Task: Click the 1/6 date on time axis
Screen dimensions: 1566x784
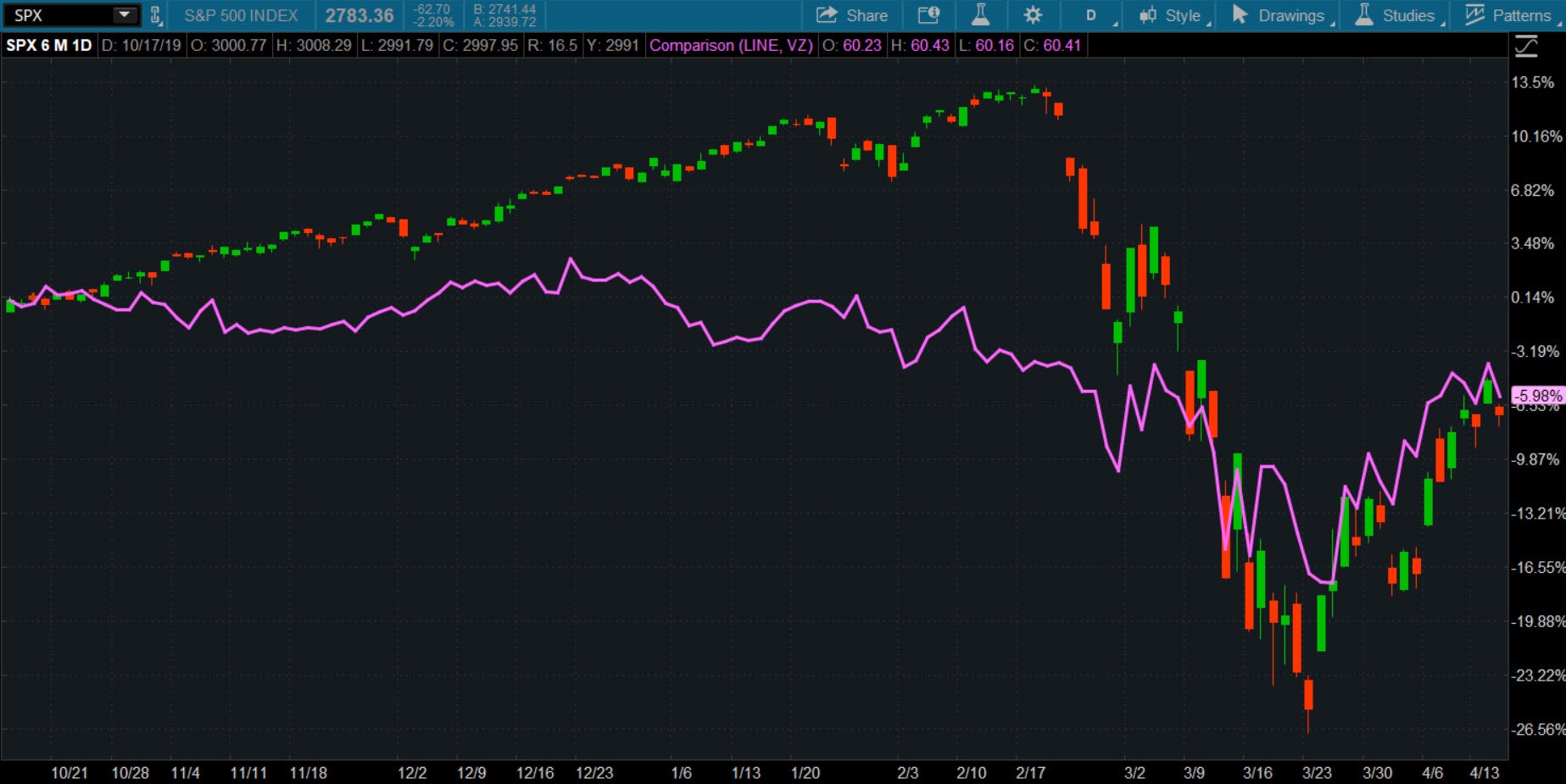Action: (x=682, y=773)
